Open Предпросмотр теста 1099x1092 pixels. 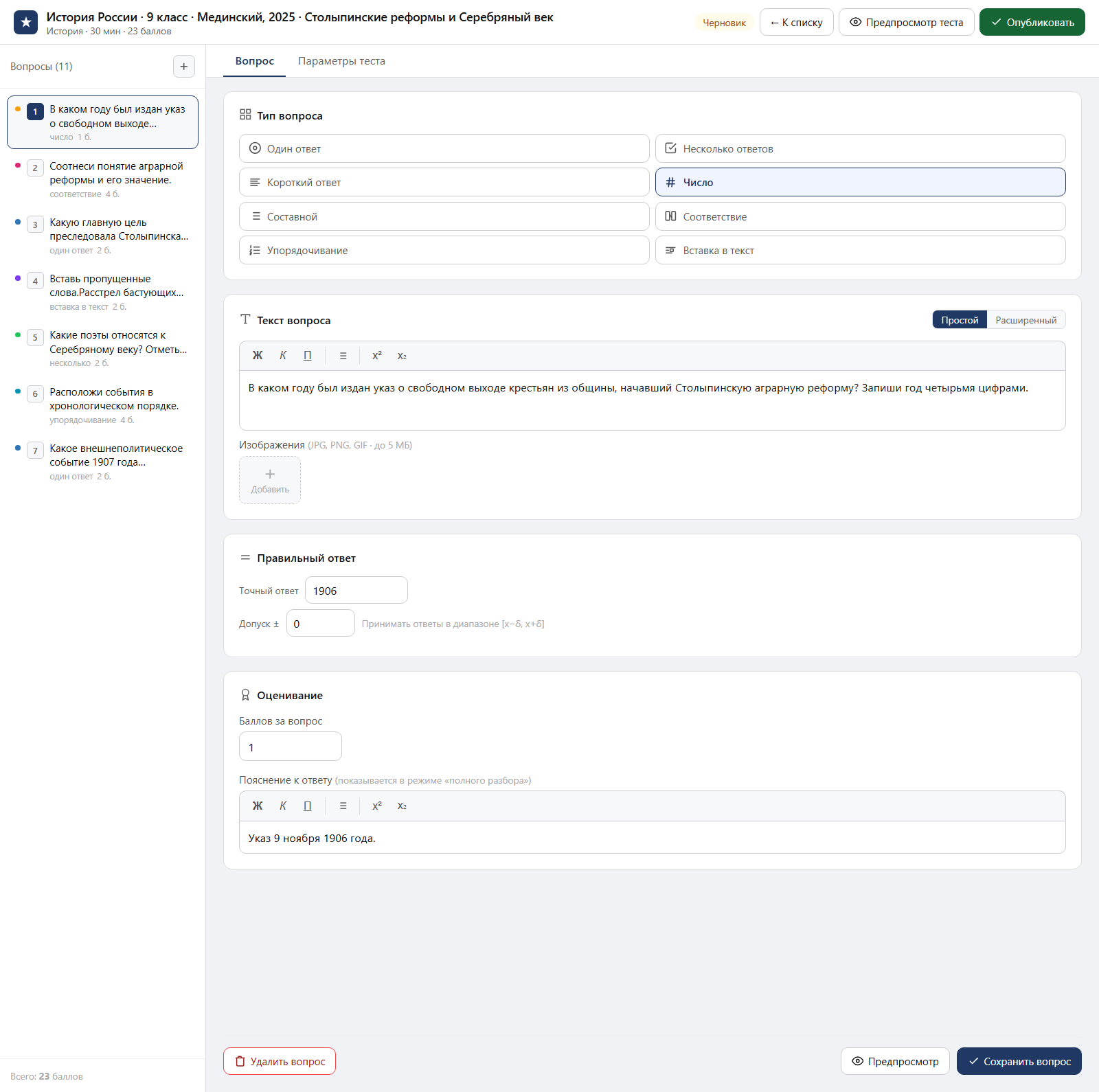coord(906,22)
